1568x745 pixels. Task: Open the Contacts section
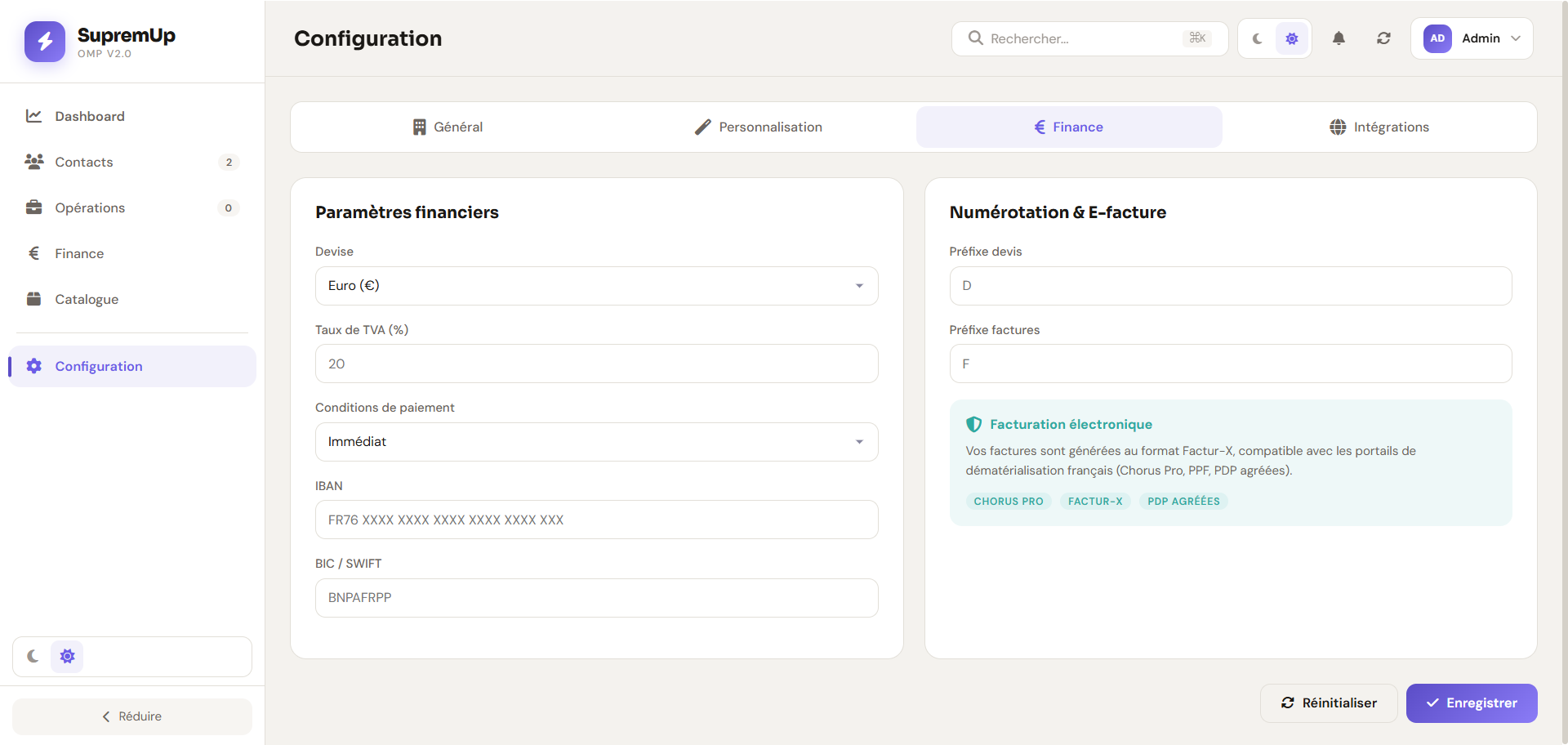coord(84,162)
